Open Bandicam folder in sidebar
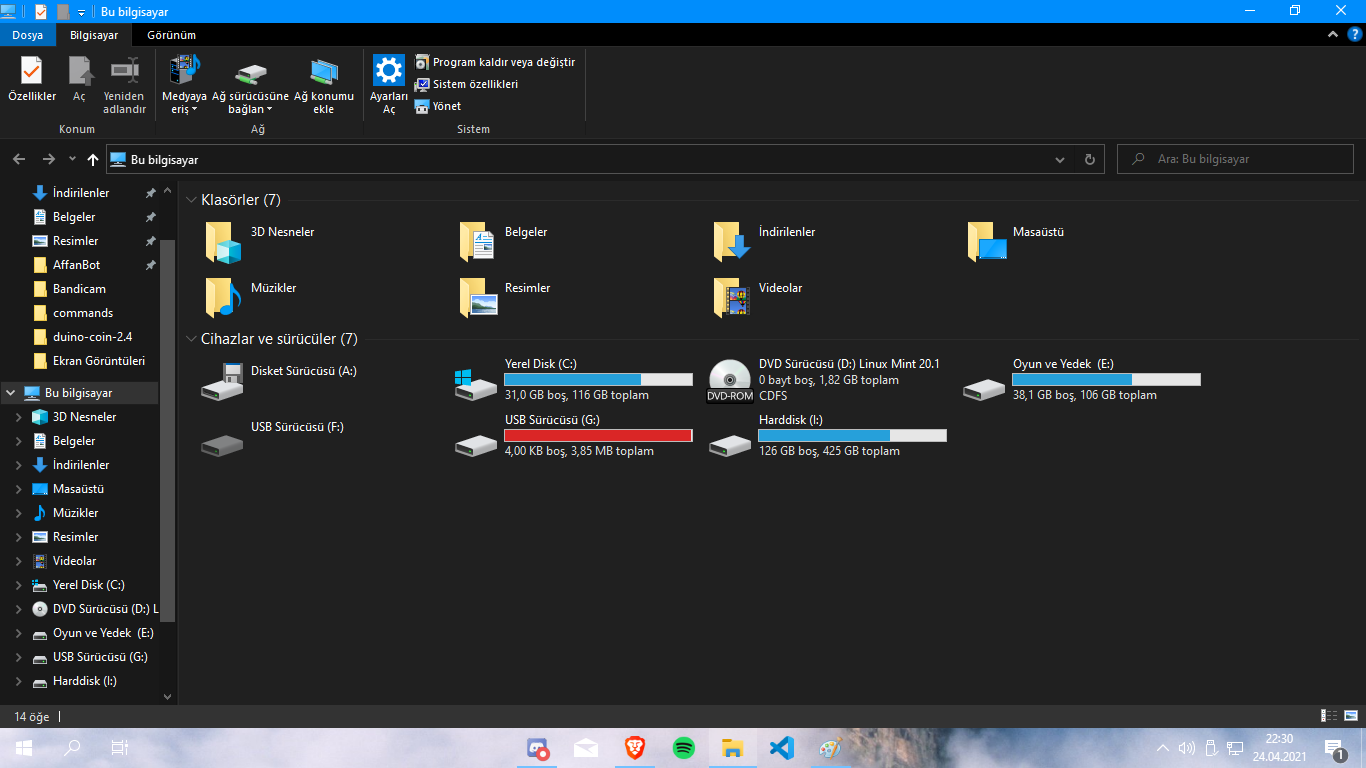The image size is (1366, 768). click(80, 289)
